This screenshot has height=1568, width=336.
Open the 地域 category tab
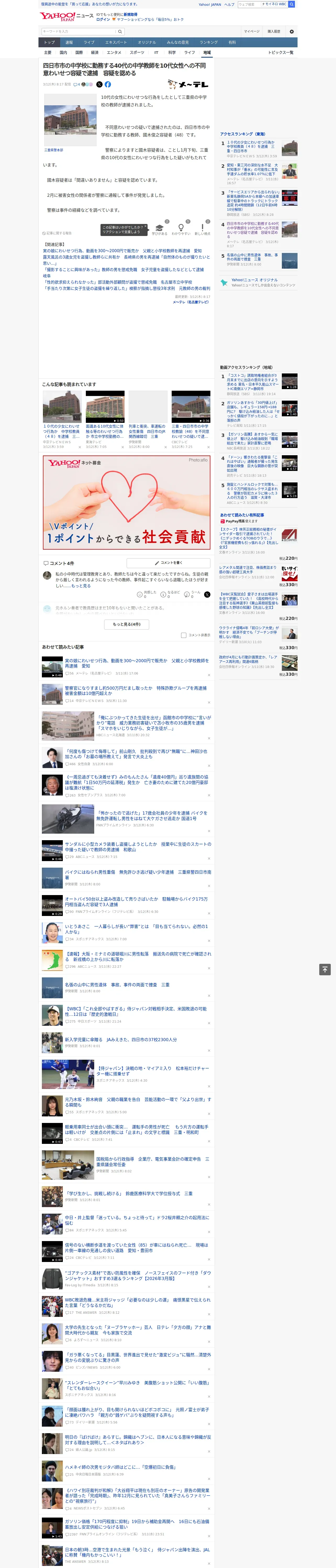(x=207, y=52)
